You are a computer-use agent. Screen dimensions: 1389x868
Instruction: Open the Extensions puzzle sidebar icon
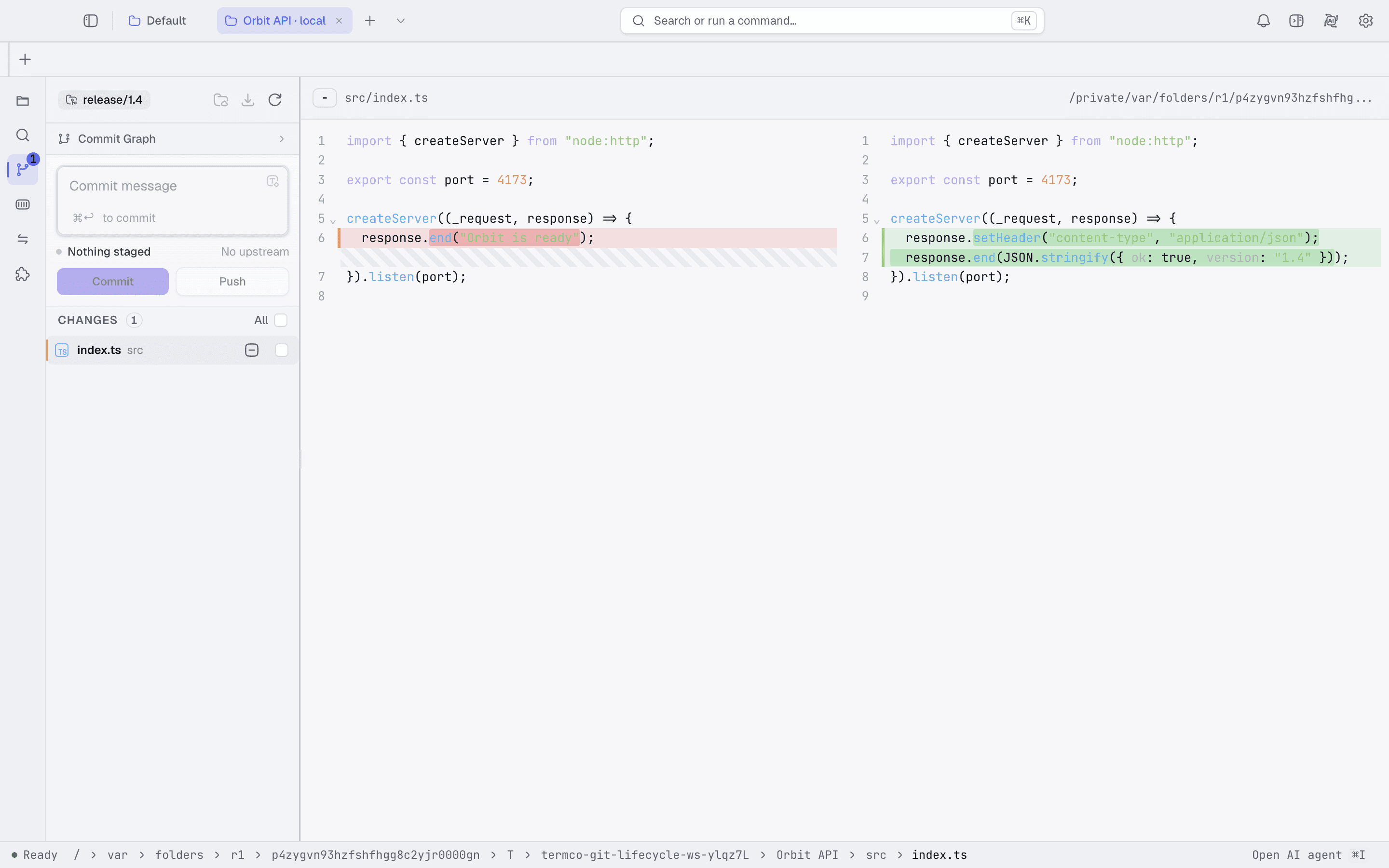click(22, 274)
